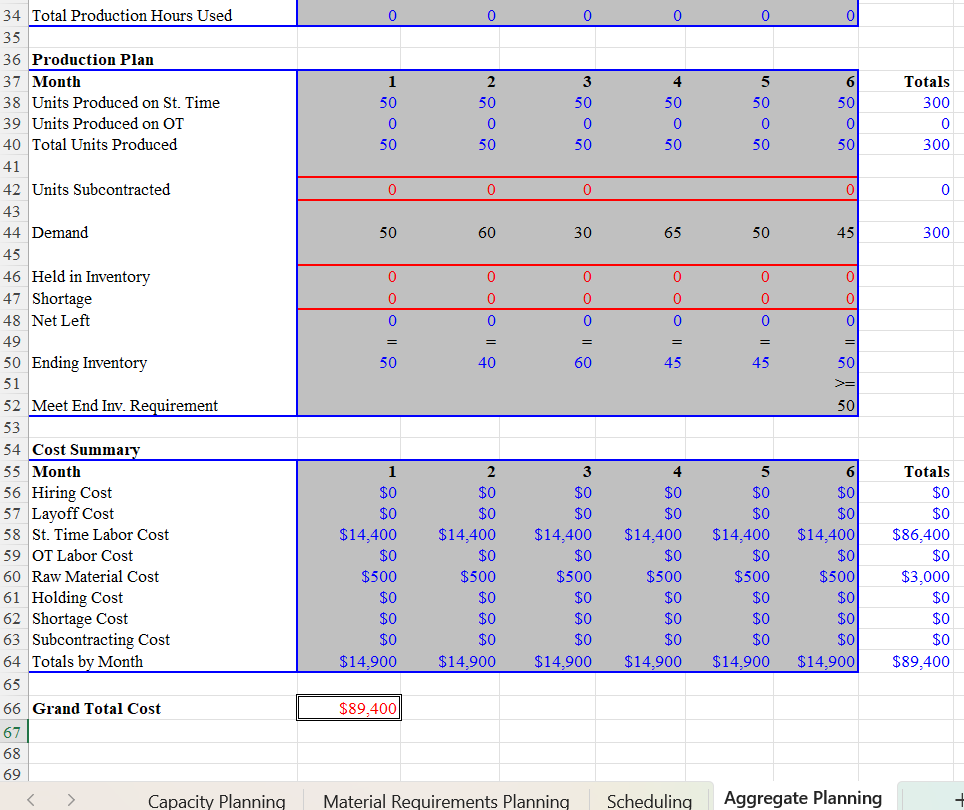The height and width of the screenshot is (810, 964).
Task: Select the Grand Total Cost value $89,400
Action: 349,708
